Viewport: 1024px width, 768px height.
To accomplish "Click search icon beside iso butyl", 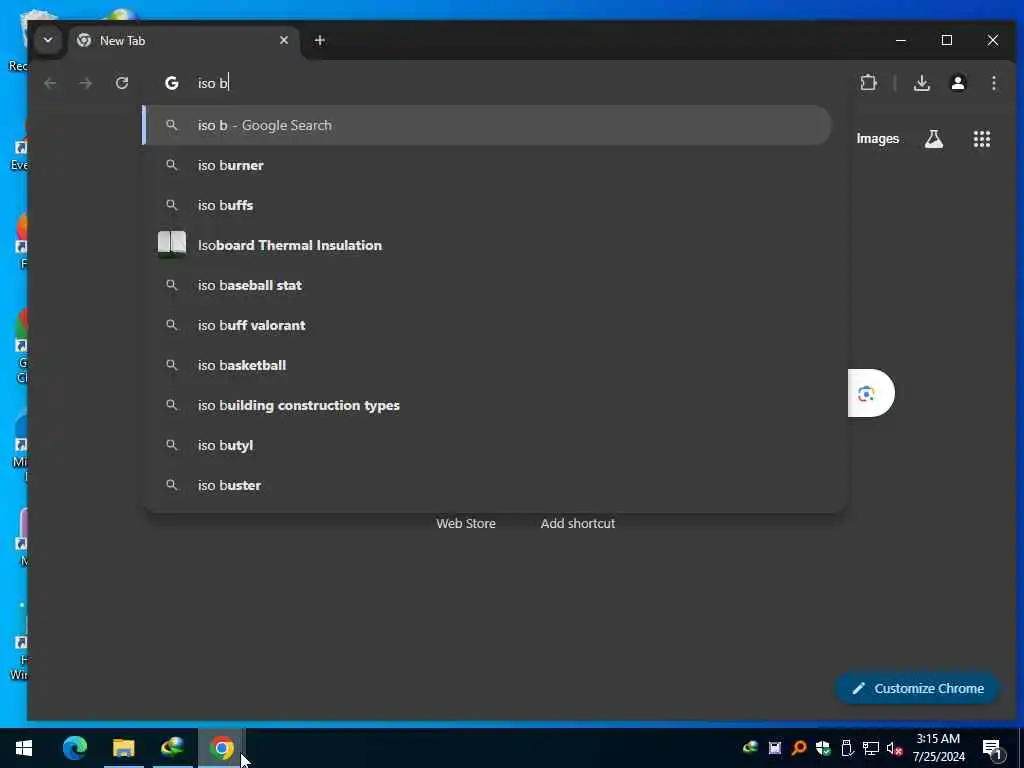I will coord(172,445).
